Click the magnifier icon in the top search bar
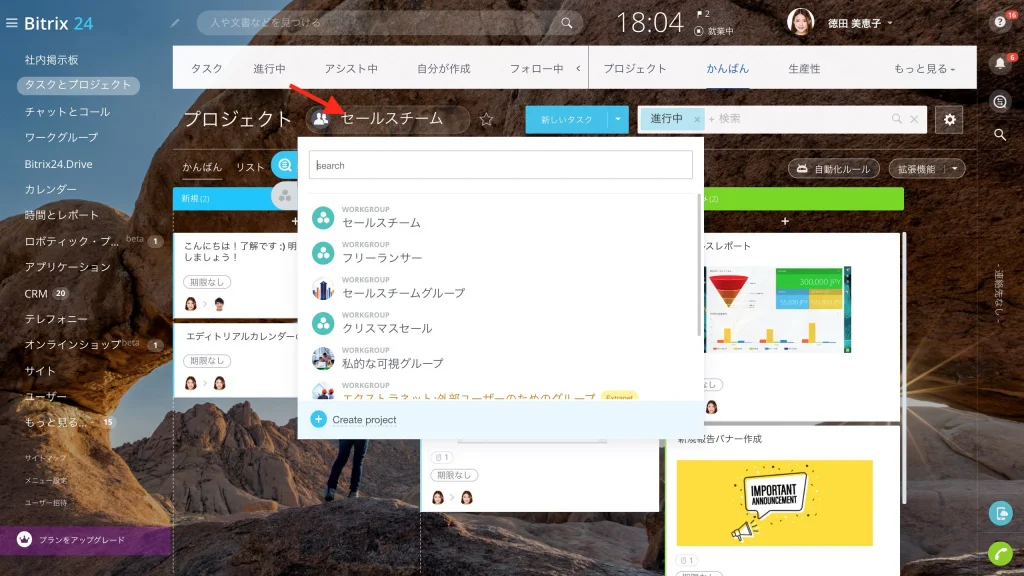 [566, 23]
